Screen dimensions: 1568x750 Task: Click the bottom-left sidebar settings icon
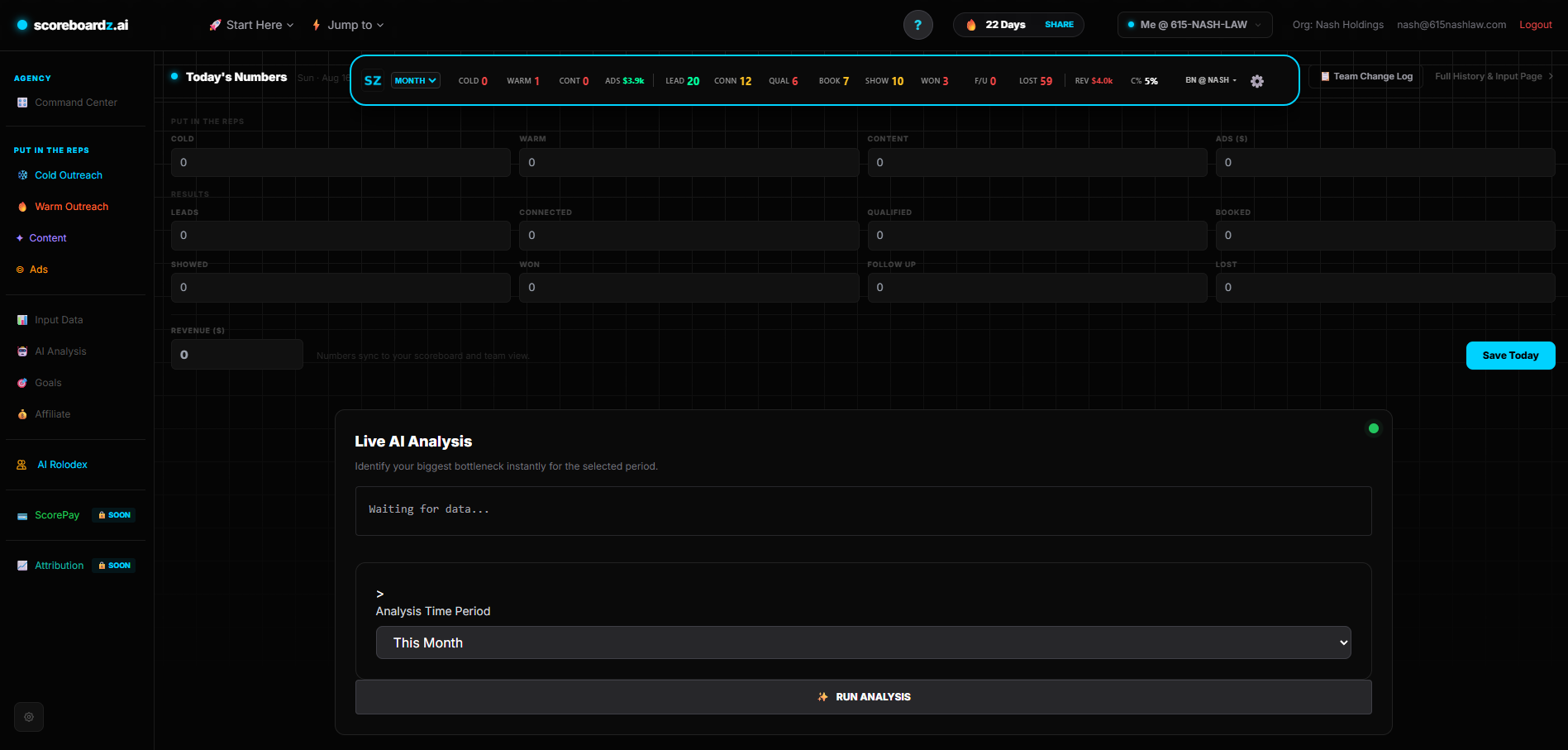click(29, 717)
